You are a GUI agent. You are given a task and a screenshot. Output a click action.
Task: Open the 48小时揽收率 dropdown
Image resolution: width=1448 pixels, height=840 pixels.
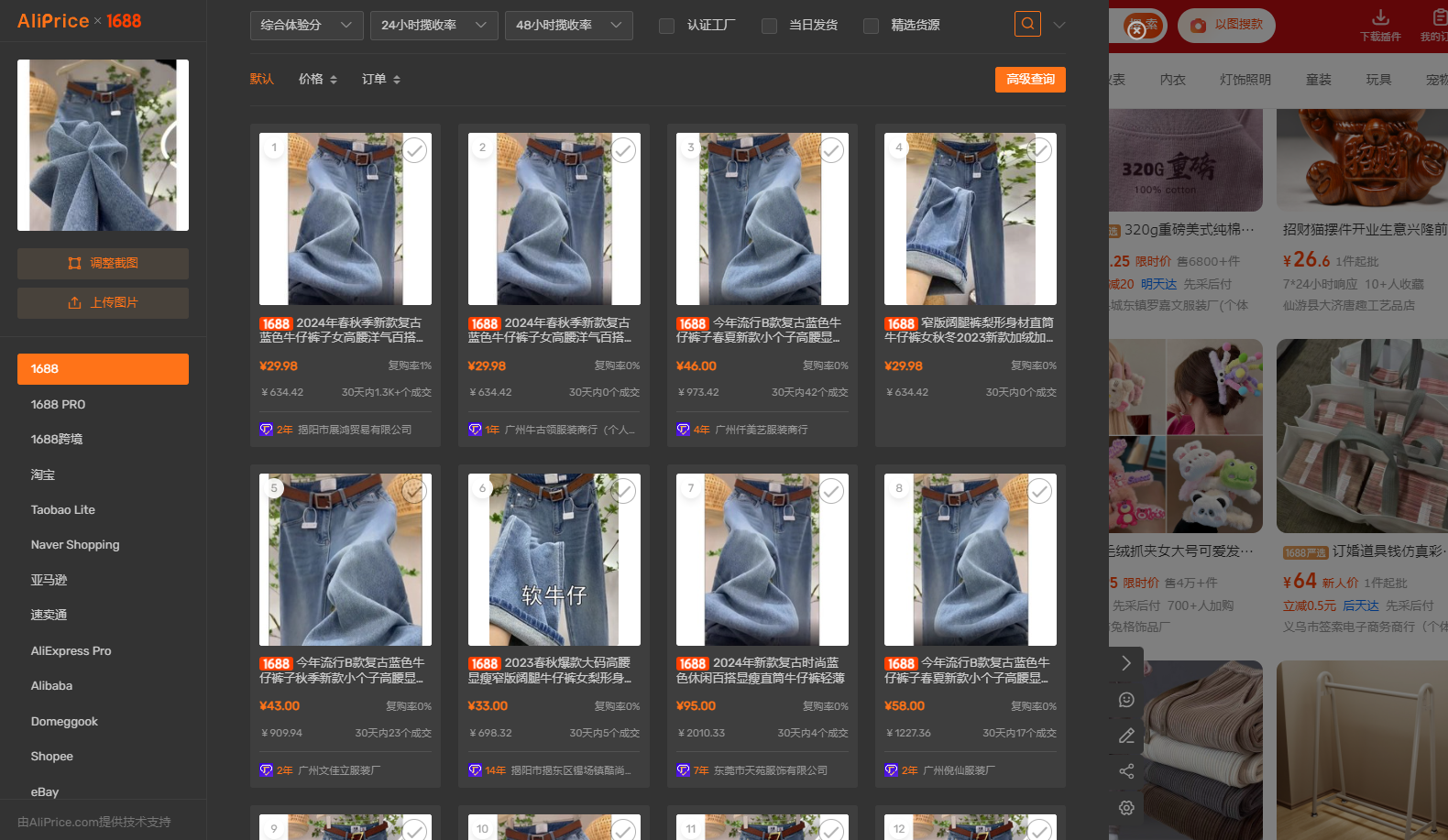[x=568, y=26]
